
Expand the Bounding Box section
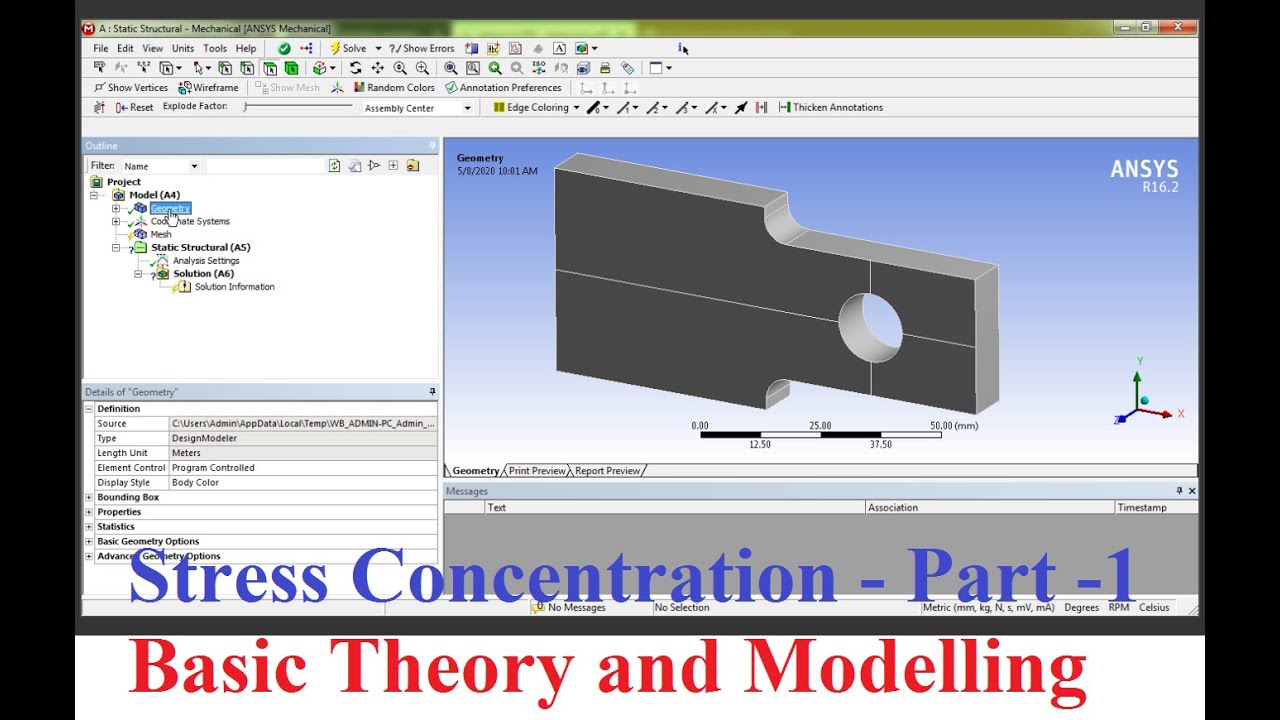coord(89,497)
